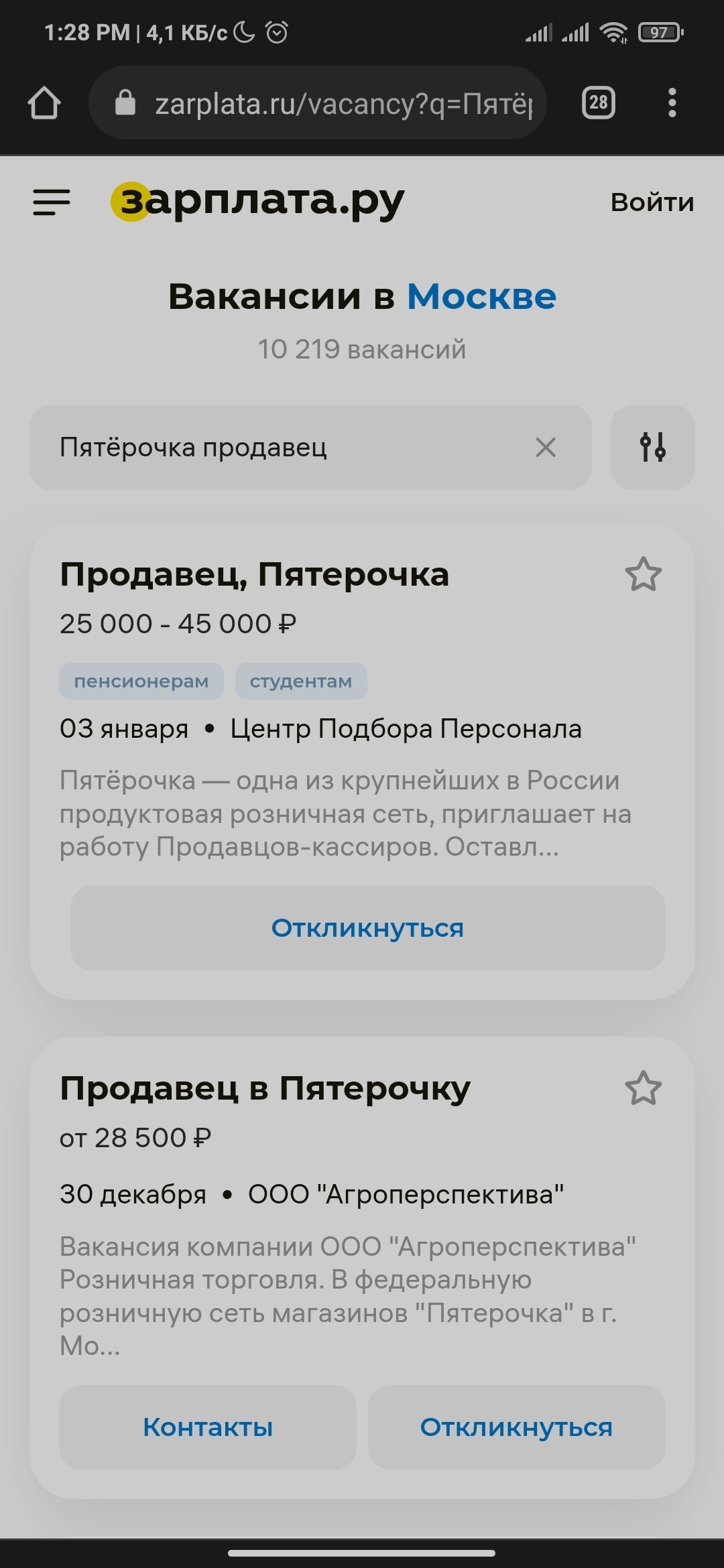Tap the Войти login link

click(652, 202)
